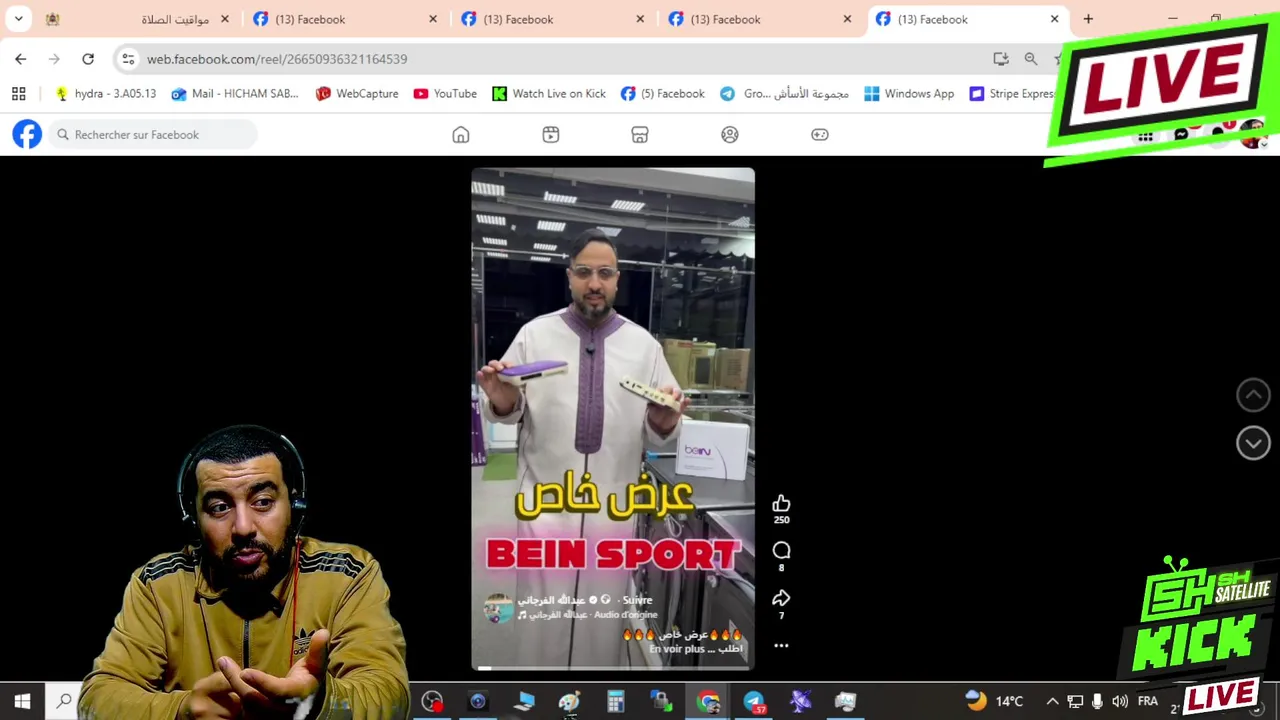Click the install app icon in address bar
Image resolution: width=1280 pixels, height=720 pixels.
point(1001,59)
